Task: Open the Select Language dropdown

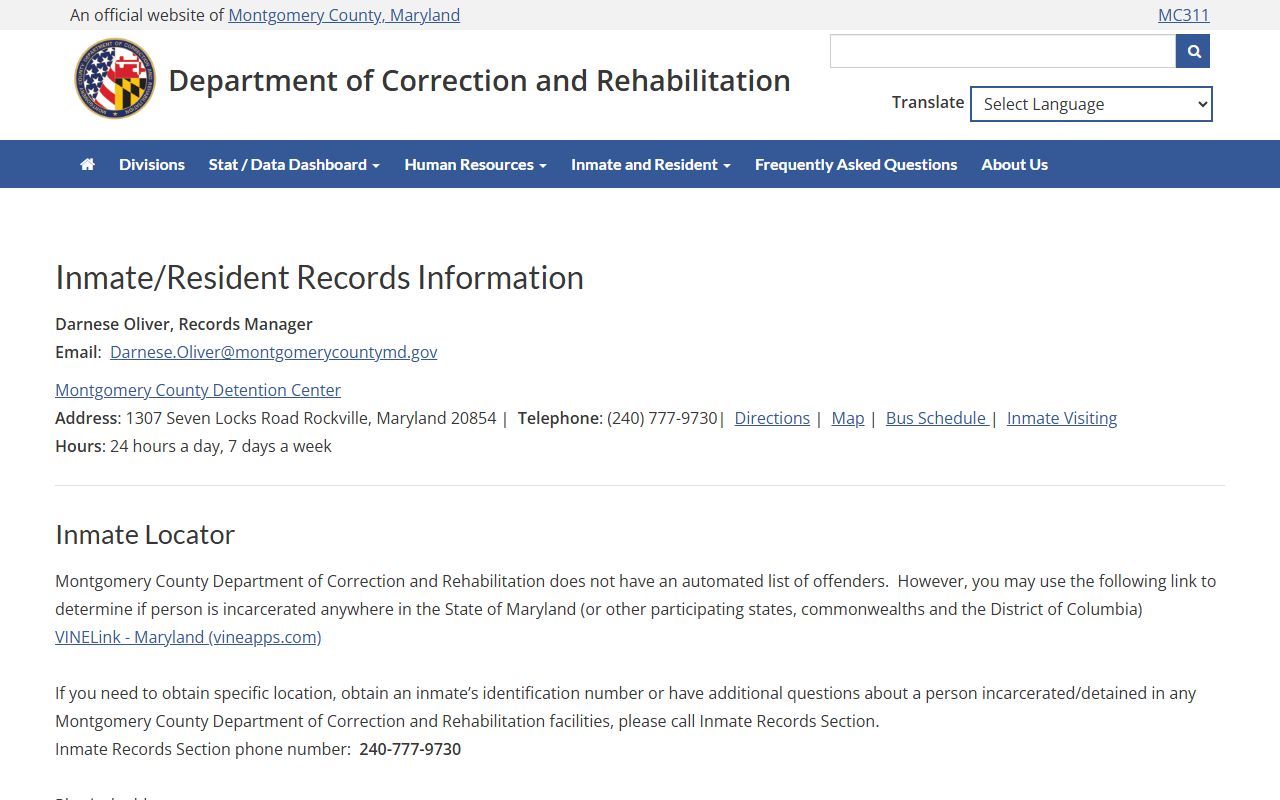Action: click(1091, 104)
